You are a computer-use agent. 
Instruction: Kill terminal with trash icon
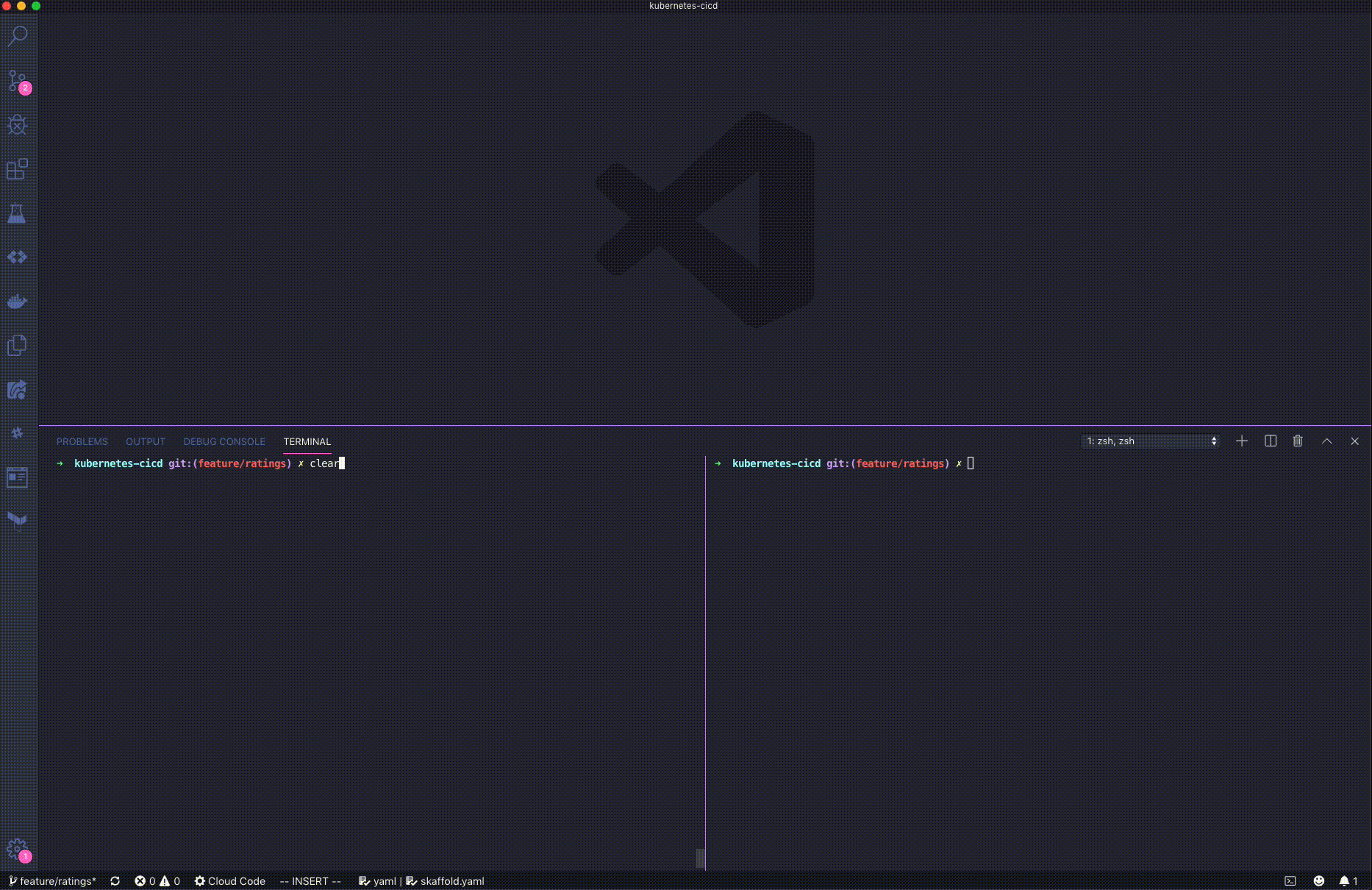(x=1298, y=441)
